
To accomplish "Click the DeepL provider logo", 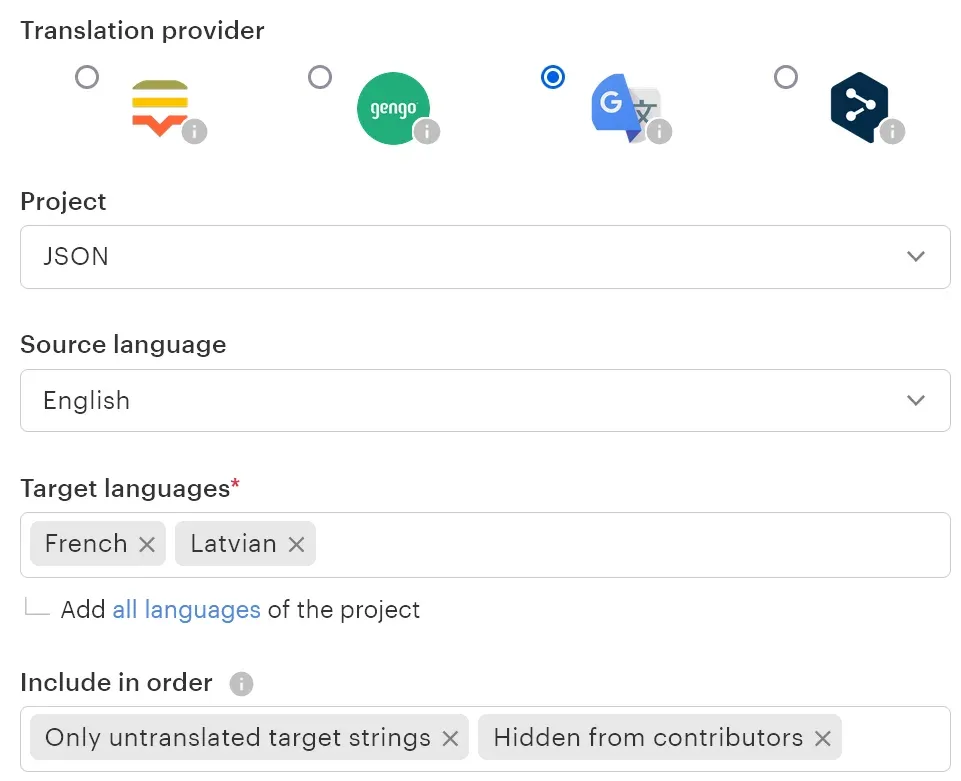I will [858, 106].
